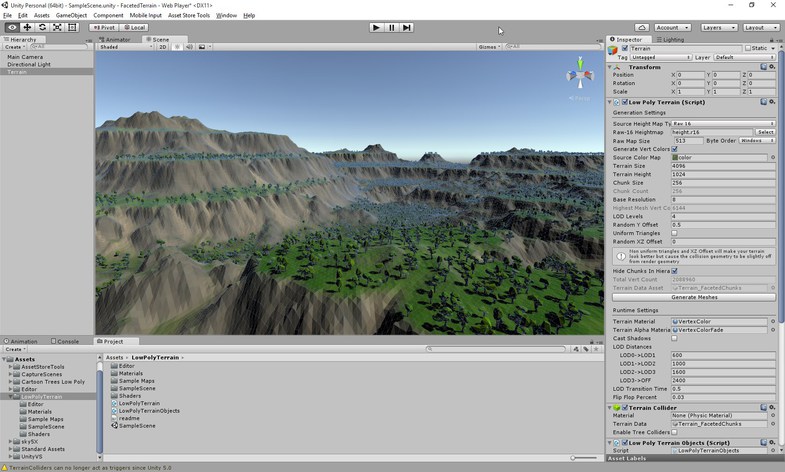The width and height of the screenshot is (785, 472).
Task: Click the Play button
Action: click(376, 28)
